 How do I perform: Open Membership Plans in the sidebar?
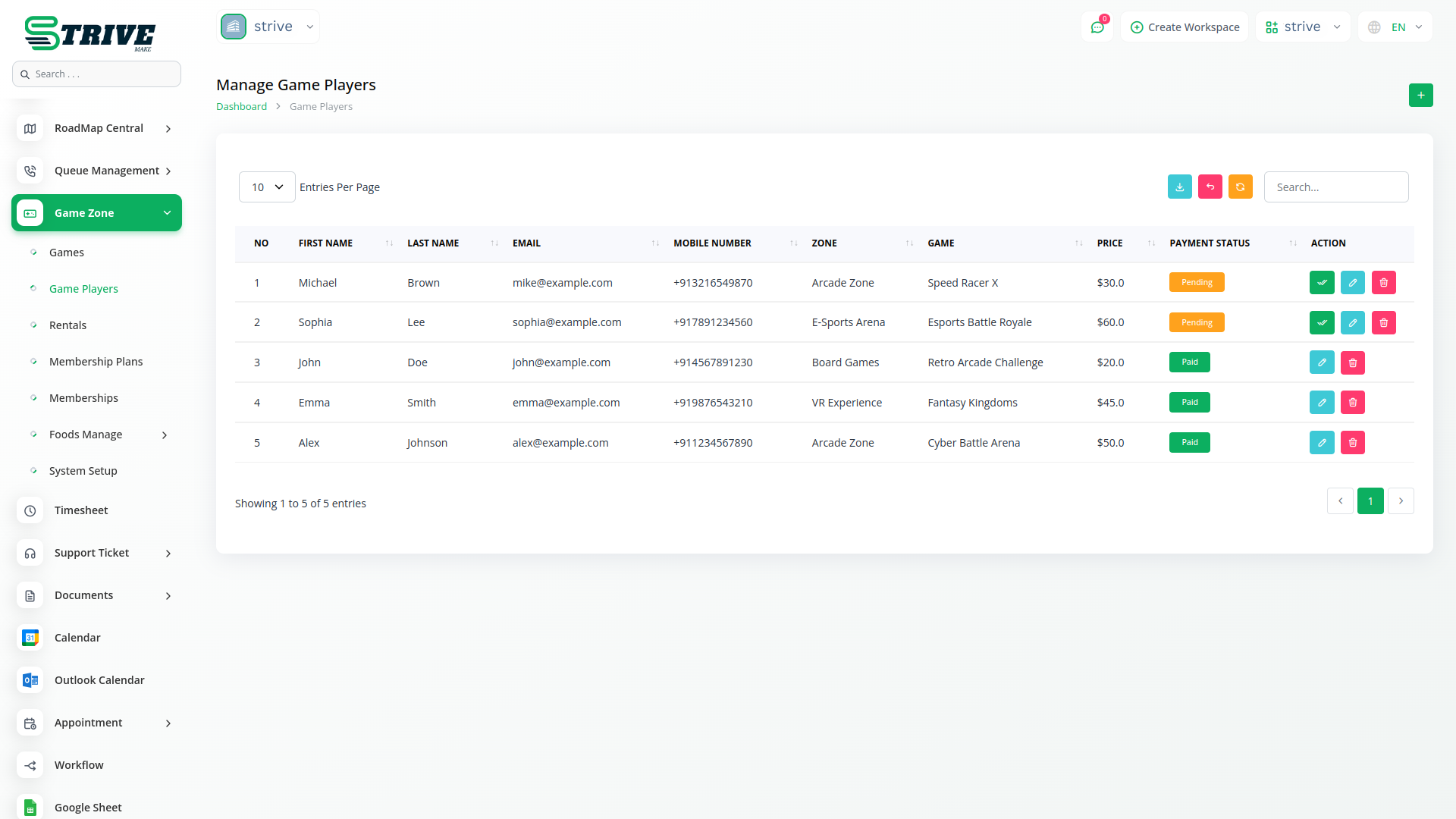(96, 362)
